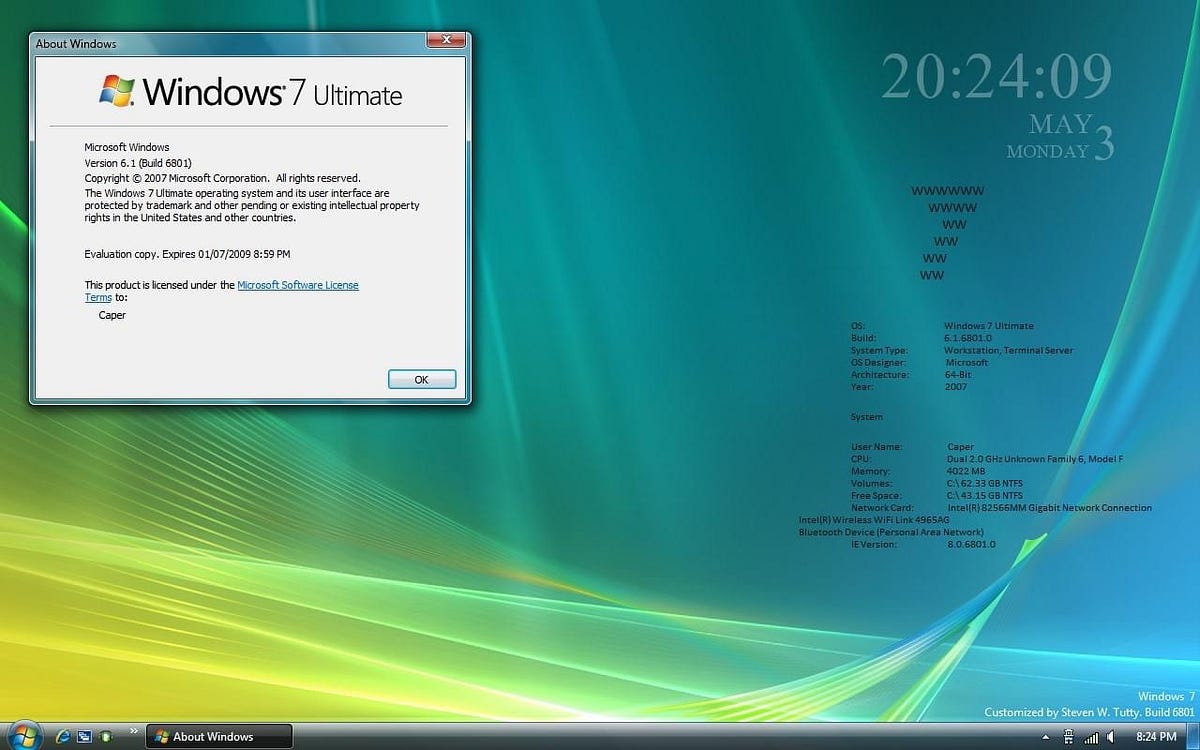Show hidden tray icons arrow

(x=1045, y=737)
